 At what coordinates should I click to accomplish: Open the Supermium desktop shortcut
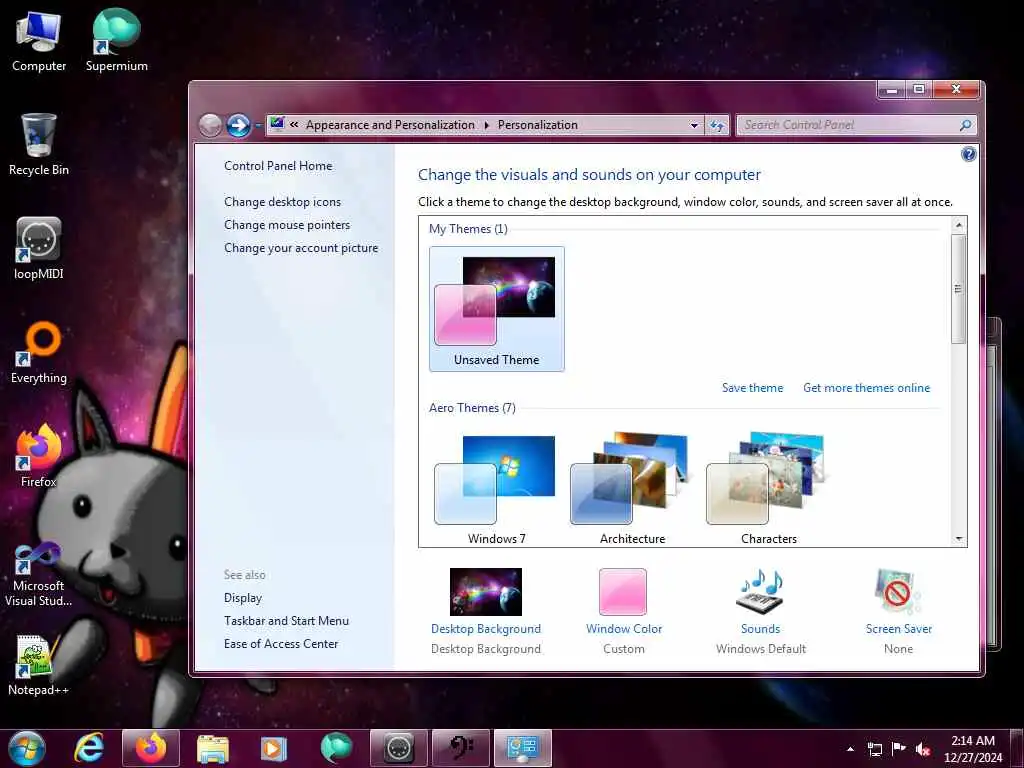(116, 41)
